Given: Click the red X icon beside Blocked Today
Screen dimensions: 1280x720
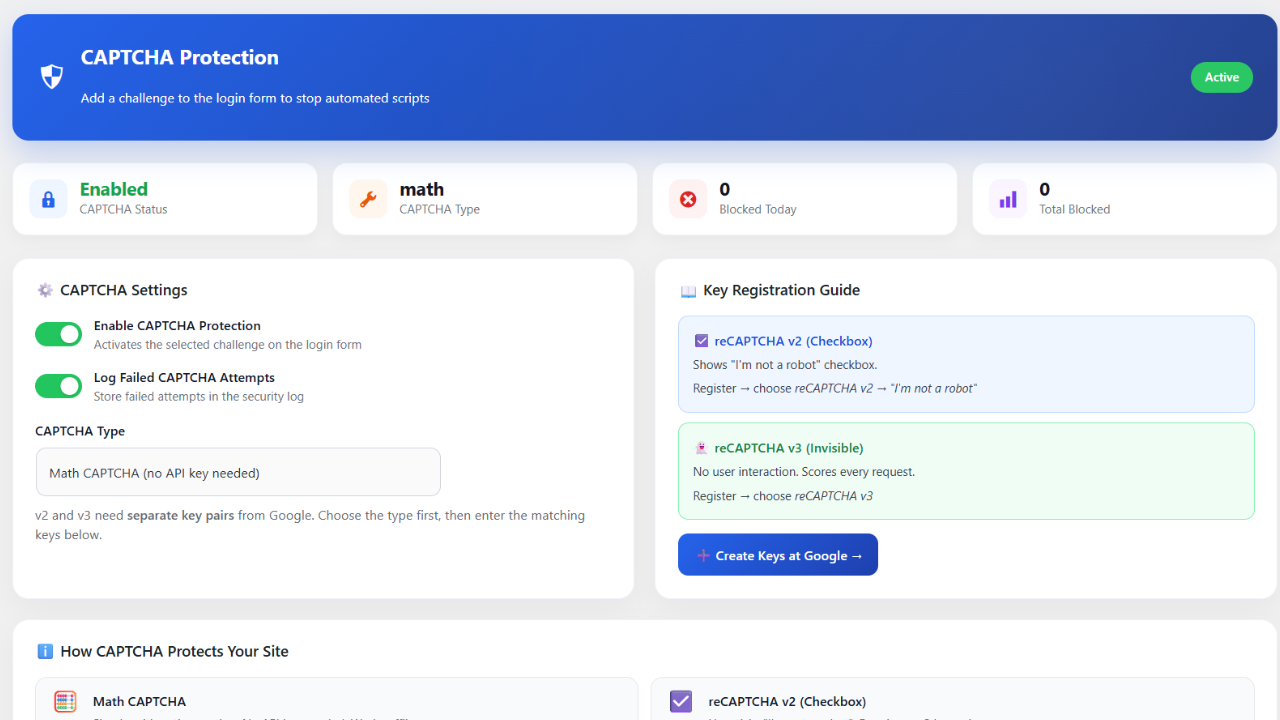Looking at the screenshot, I should (x=688, y=199).
